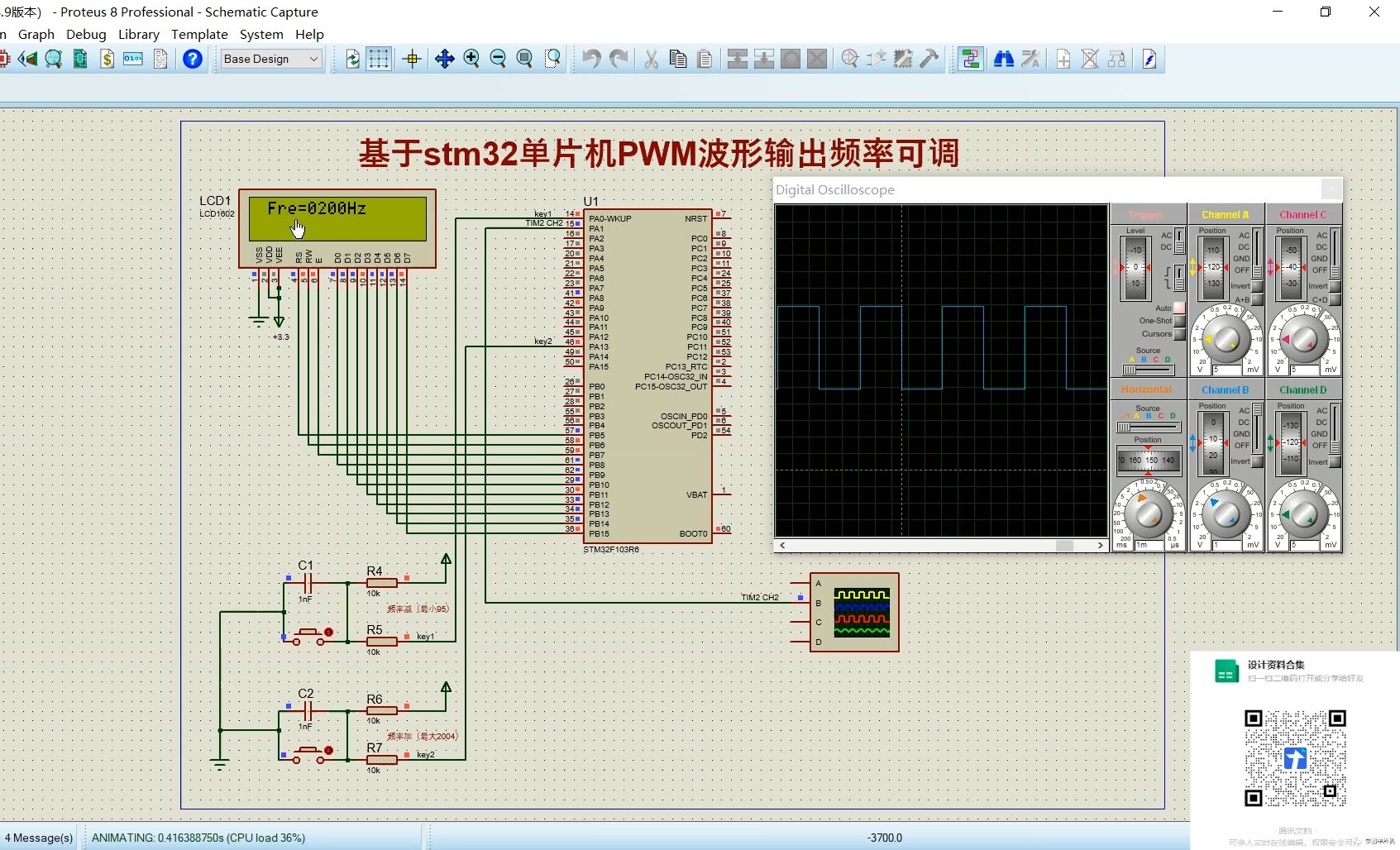This screenshot has width=1400, height=850.
Task: Click the Channel A AC/DC/GND/OFF coupling slider
Action: coord(1257,253)
